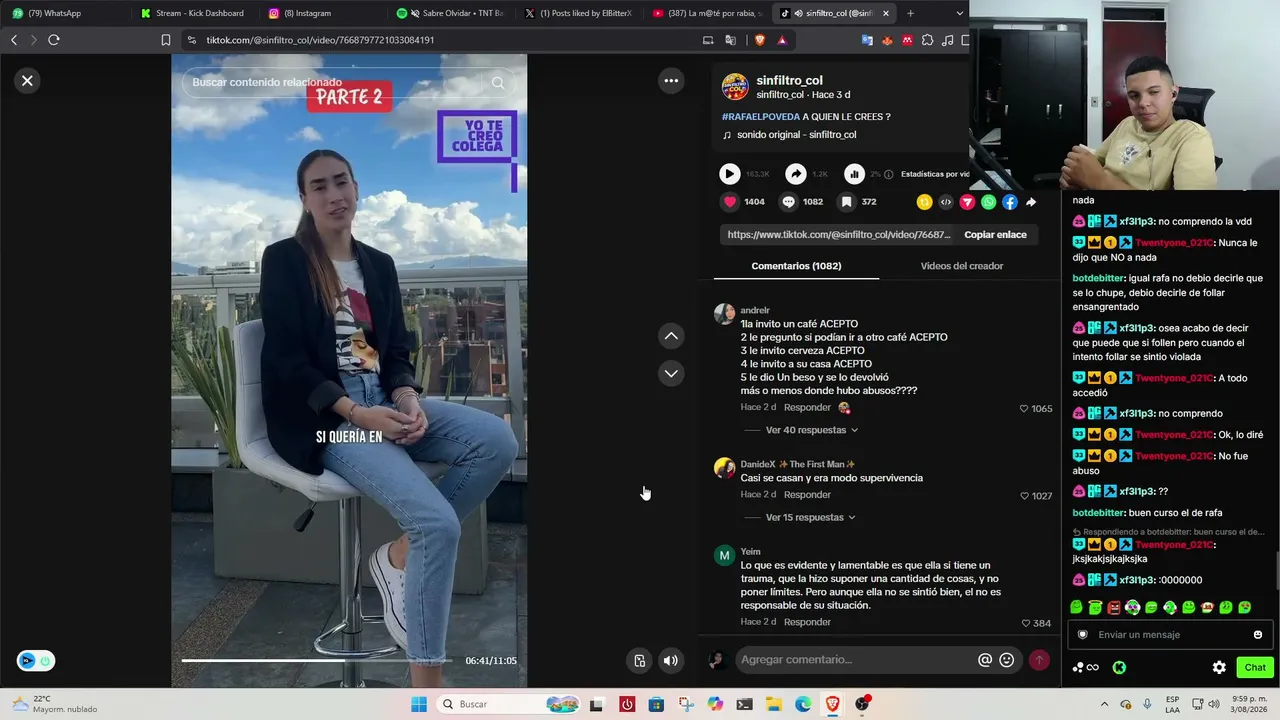The image size is (1280, 720).
Task: Get embed code icon
Action: pyautogui.click(x=946, y=202)
